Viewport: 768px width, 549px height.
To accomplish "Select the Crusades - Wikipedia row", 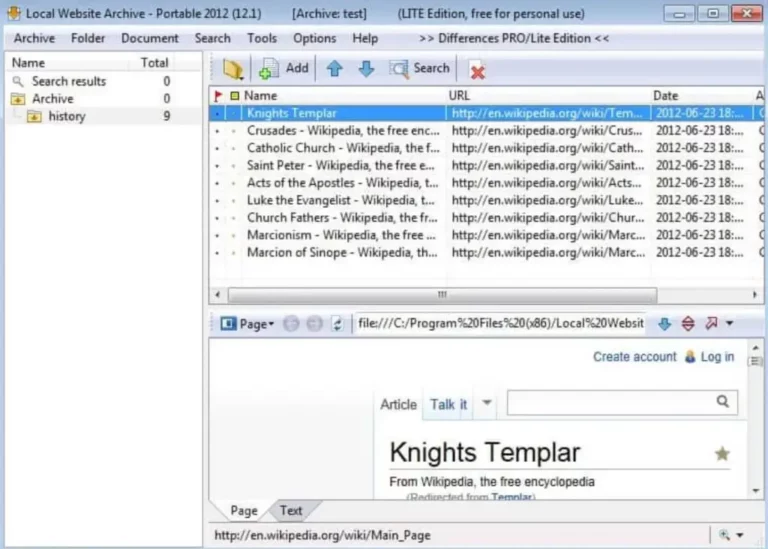I will click(x=485, y=131).
